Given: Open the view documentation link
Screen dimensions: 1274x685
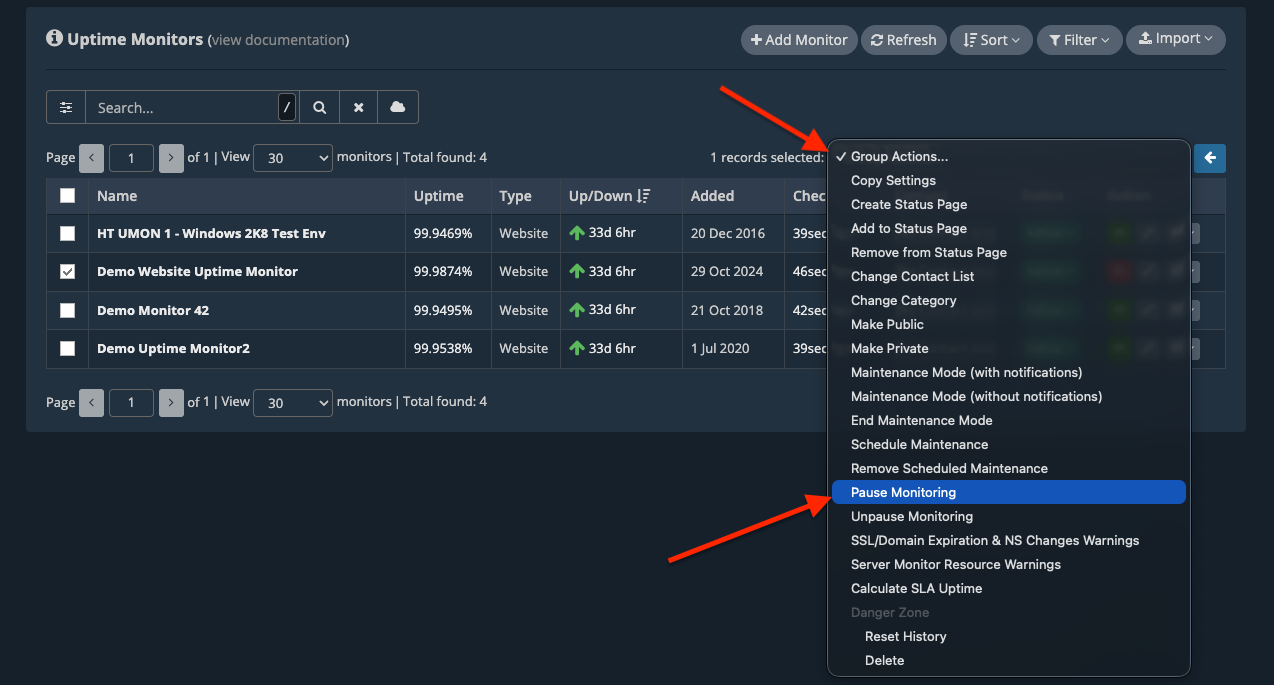Looking at the screenshot, I should pos(278,40).
